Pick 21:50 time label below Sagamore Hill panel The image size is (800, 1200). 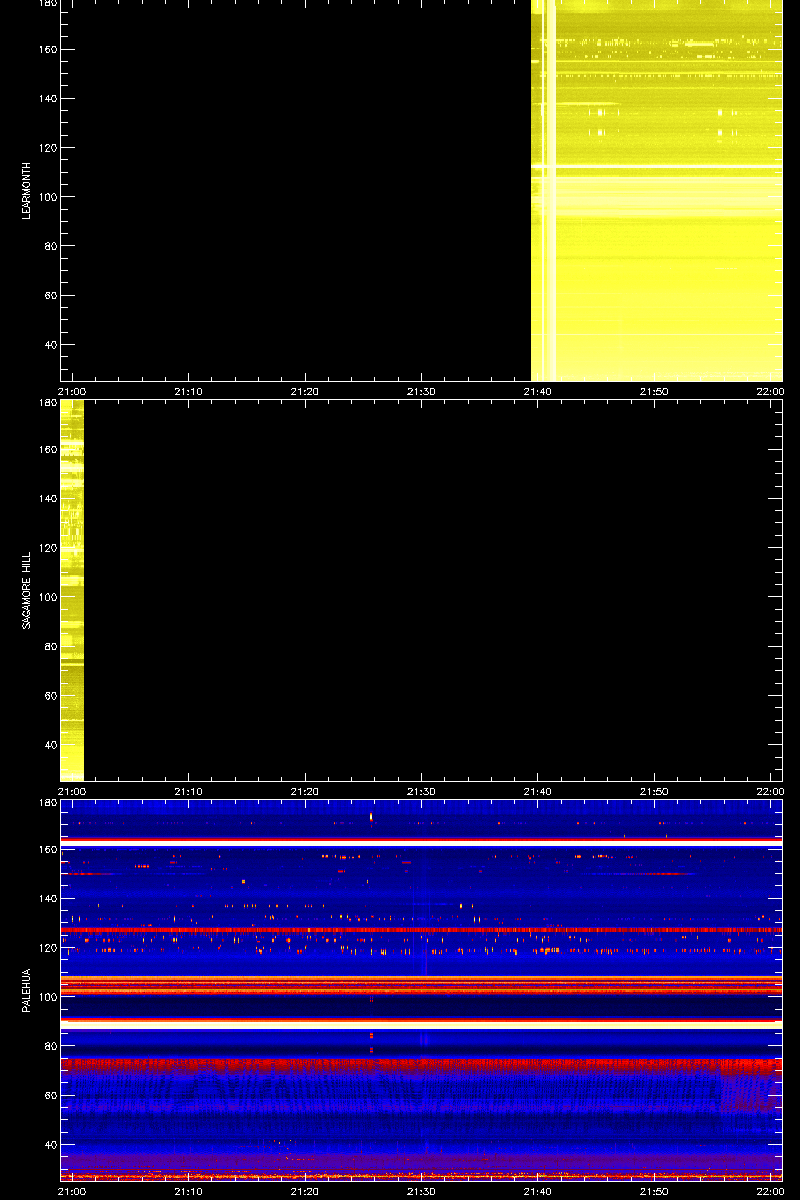(x=654, y=791)
